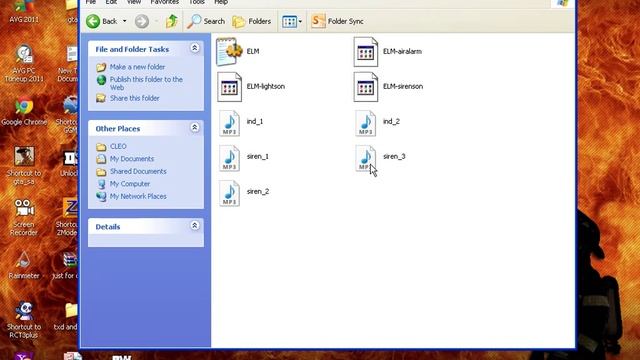
Task: Click the ELM-airalarm file name
Action: tap(402, 51)
